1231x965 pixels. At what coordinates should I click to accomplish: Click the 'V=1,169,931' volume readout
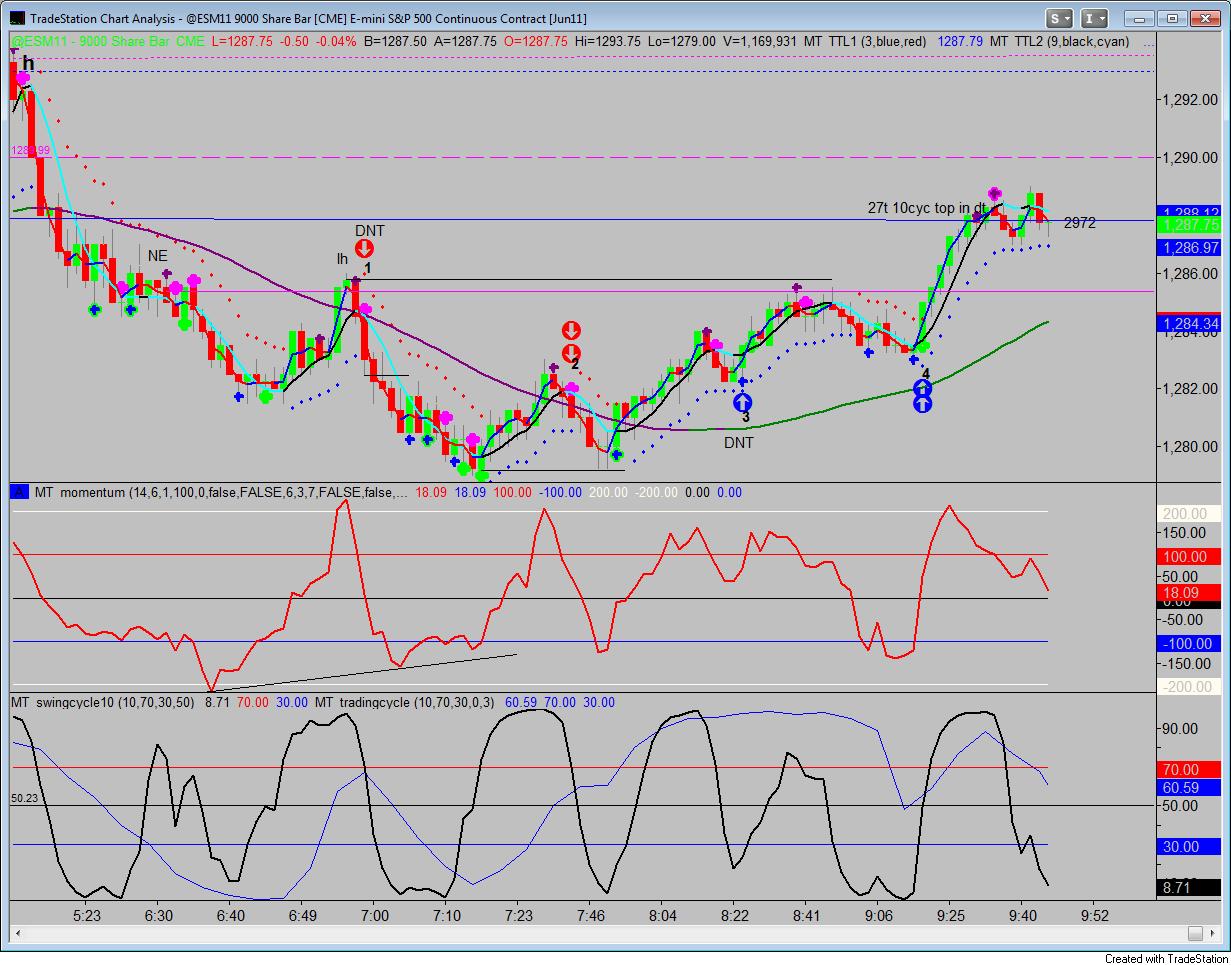pos(760,41)
